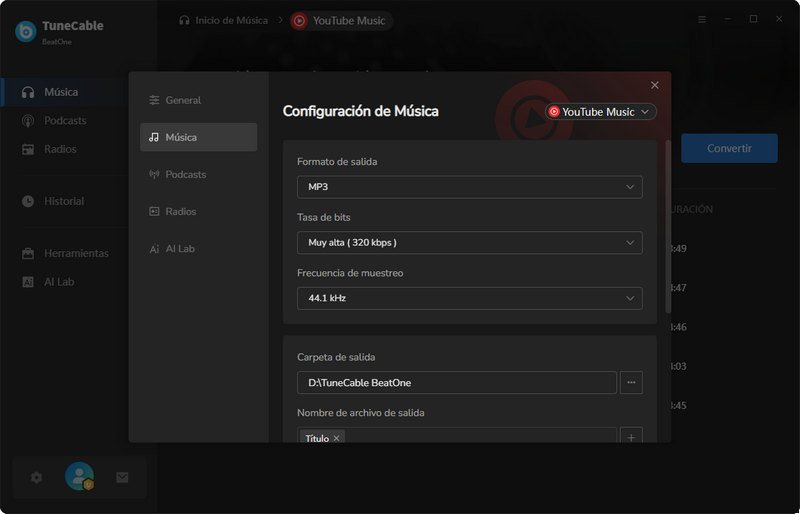Expand Frecuencia de muestreo dropdown

tap(469, 298)
